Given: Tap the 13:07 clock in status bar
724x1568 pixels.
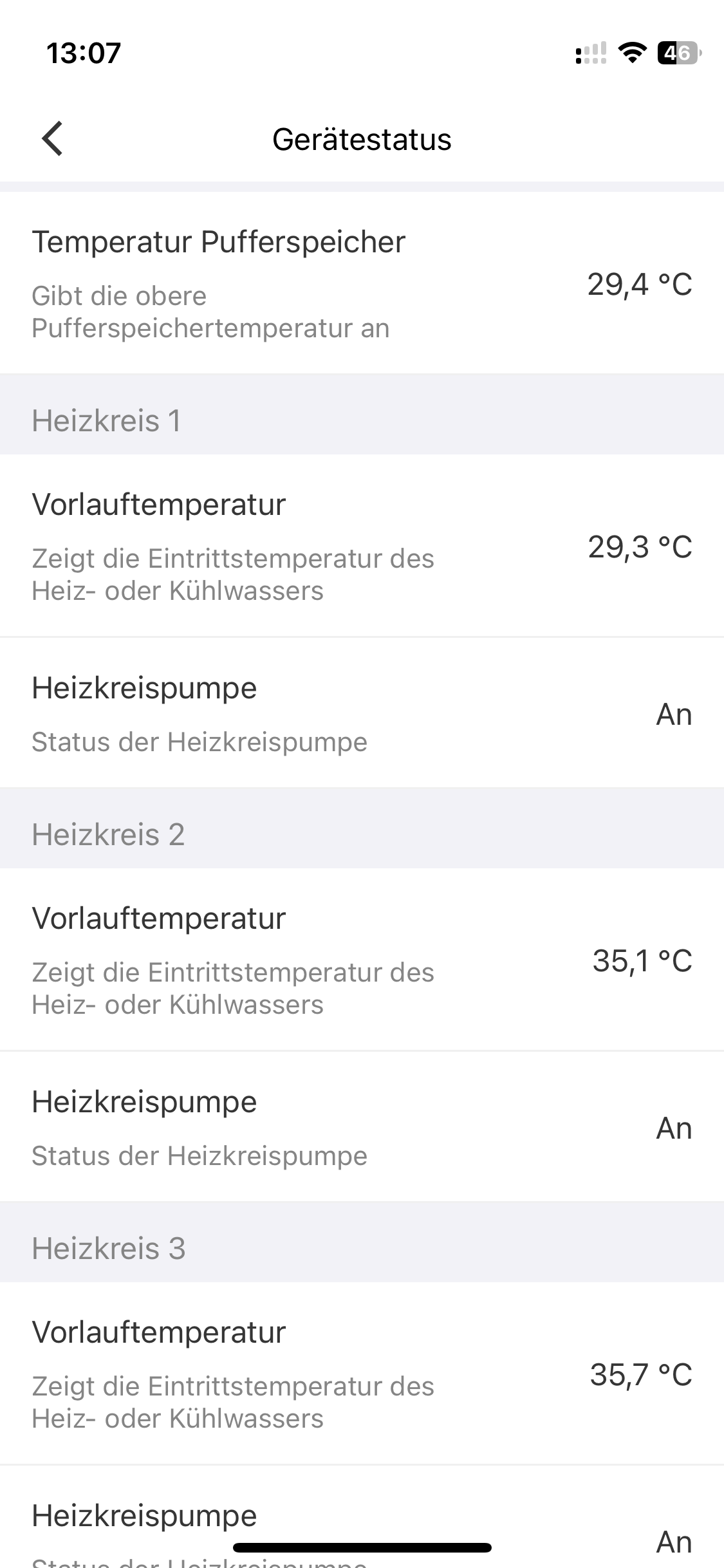Looking at the screenshot, I should [x=84, y=53].
